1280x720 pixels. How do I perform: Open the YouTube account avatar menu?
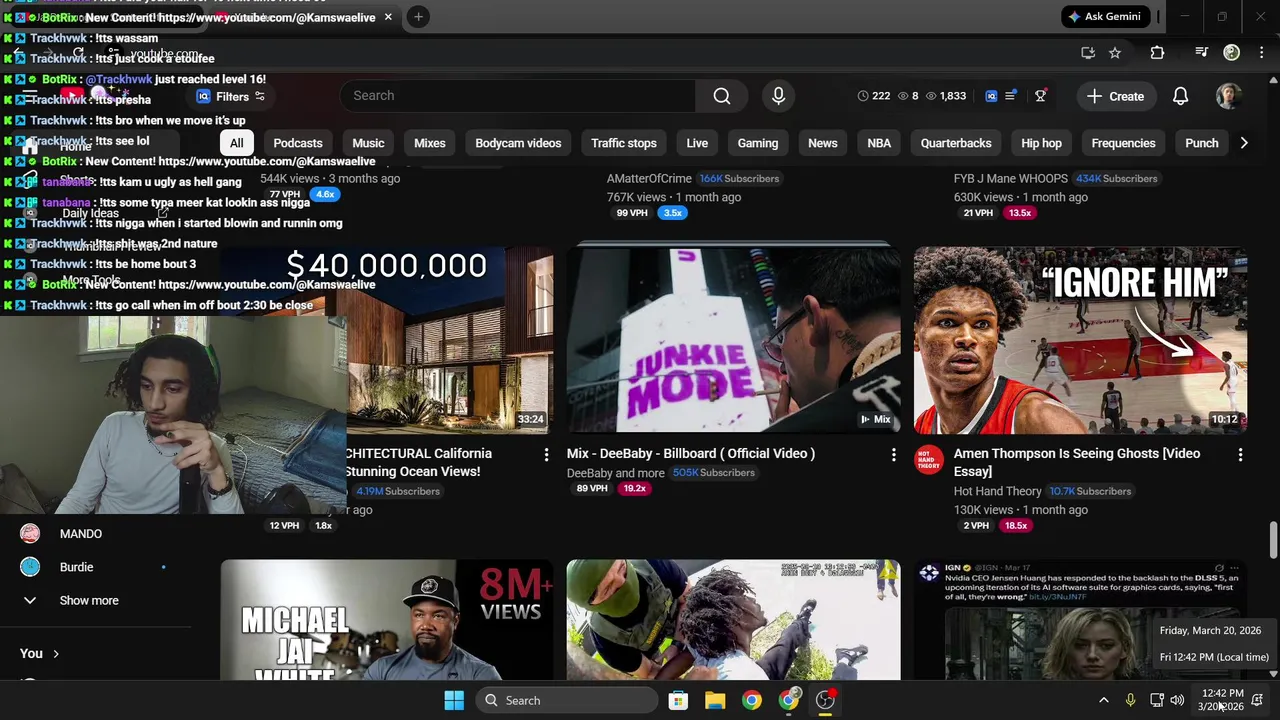(x=1229, y=96)
